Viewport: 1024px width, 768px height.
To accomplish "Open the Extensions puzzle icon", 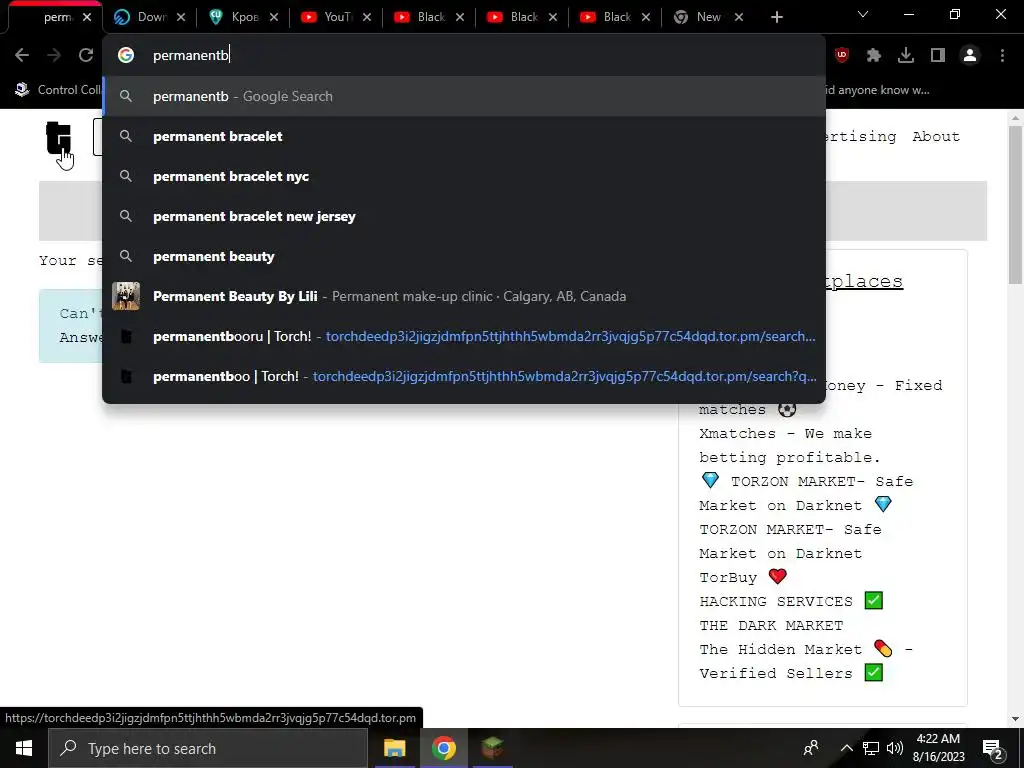I will [874, 56].
